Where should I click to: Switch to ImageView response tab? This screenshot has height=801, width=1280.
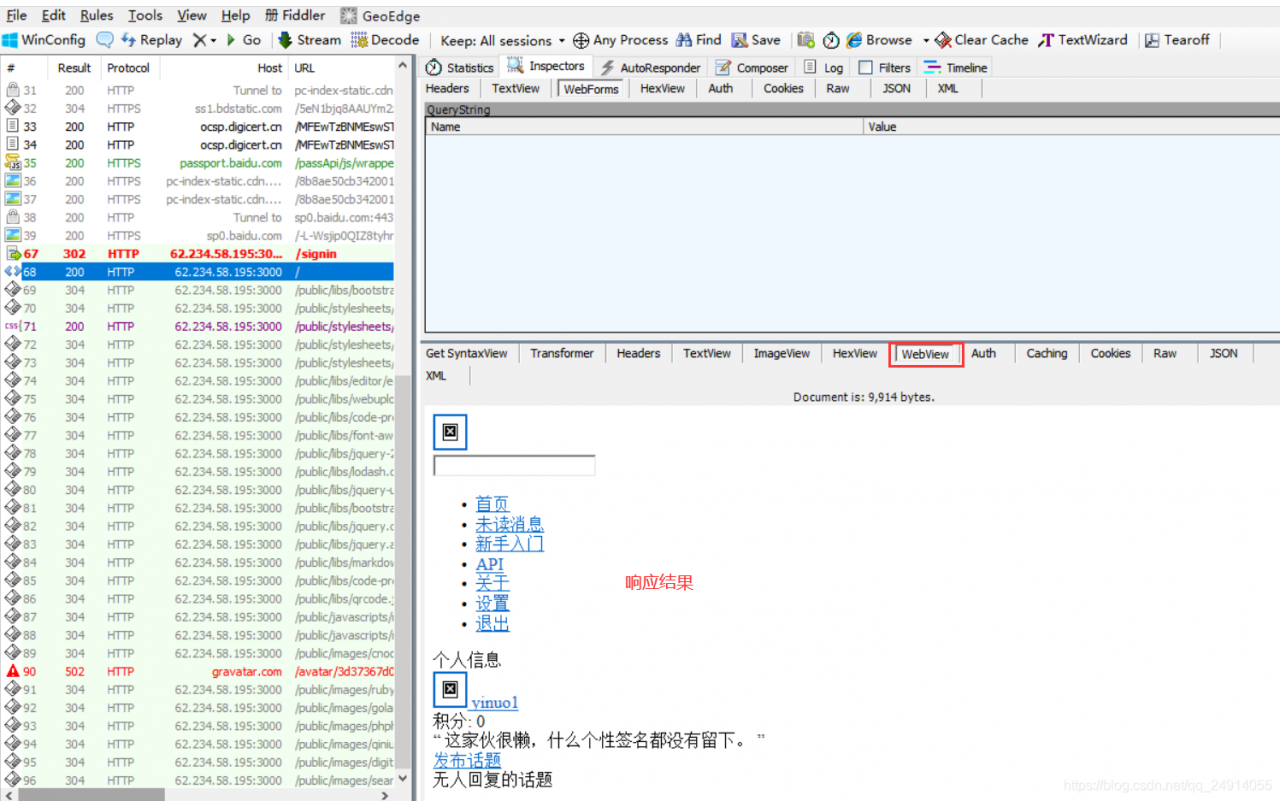coord(782,353)
